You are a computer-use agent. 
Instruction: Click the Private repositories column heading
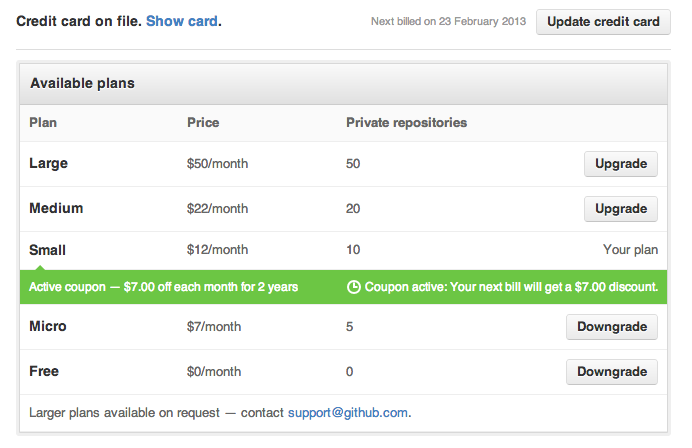(x=406, y=123)
